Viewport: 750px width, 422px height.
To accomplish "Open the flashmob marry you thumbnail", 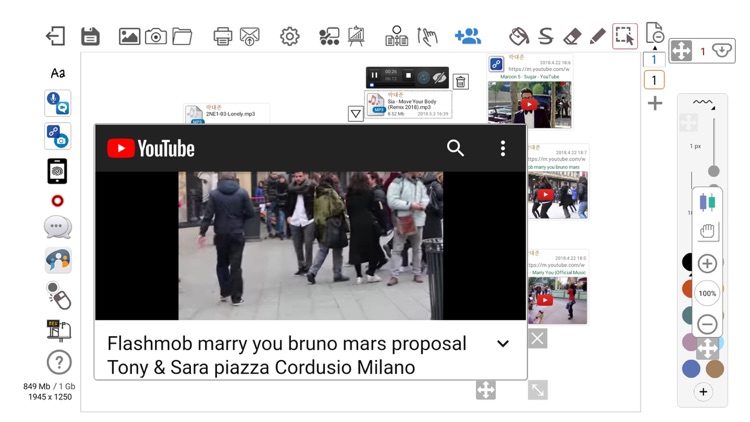I will pos(558,195).
